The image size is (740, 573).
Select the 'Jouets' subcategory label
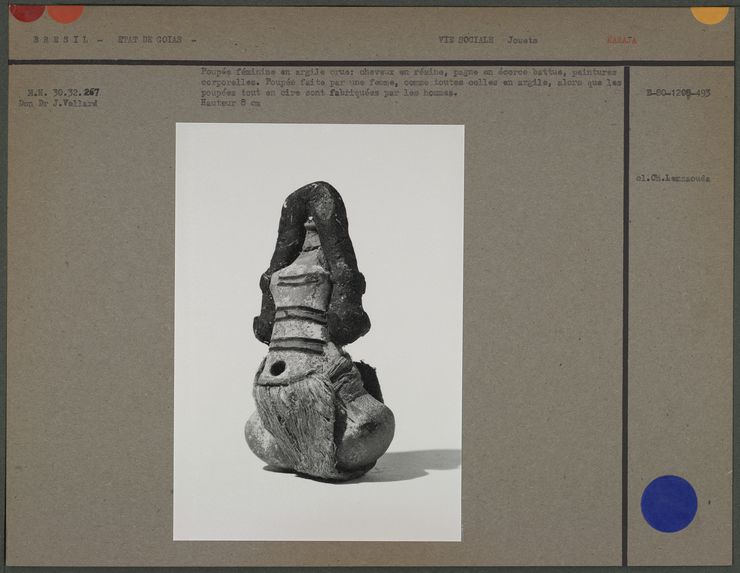pyautogui.click(x=522, y=40)
